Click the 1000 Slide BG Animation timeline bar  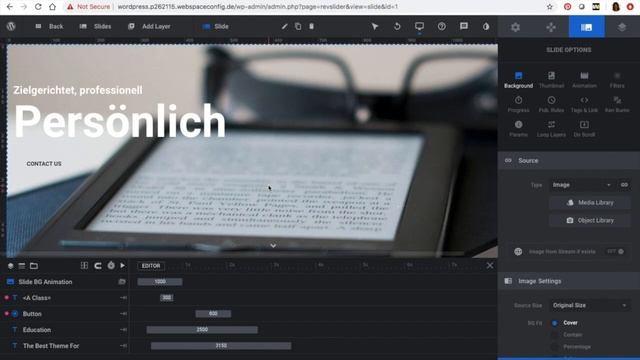click(x=160, y=282)
